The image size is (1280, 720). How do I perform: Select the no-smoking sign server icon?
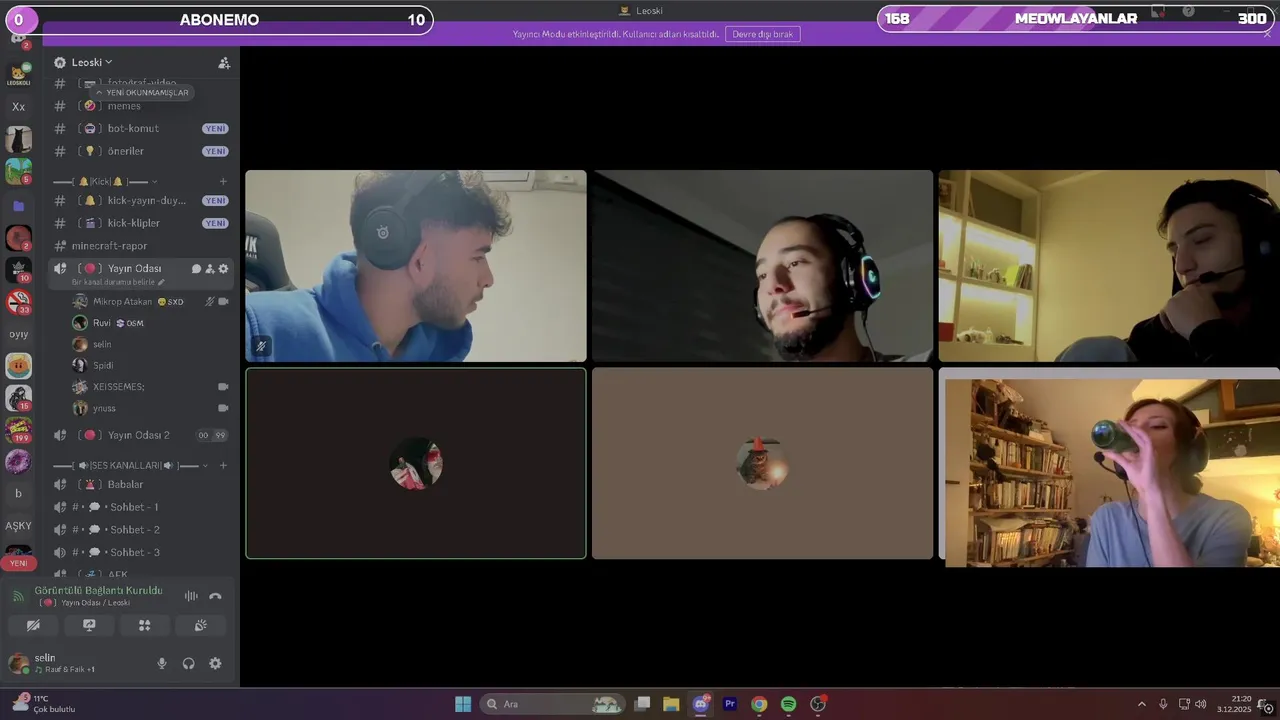tap(18, 301)
